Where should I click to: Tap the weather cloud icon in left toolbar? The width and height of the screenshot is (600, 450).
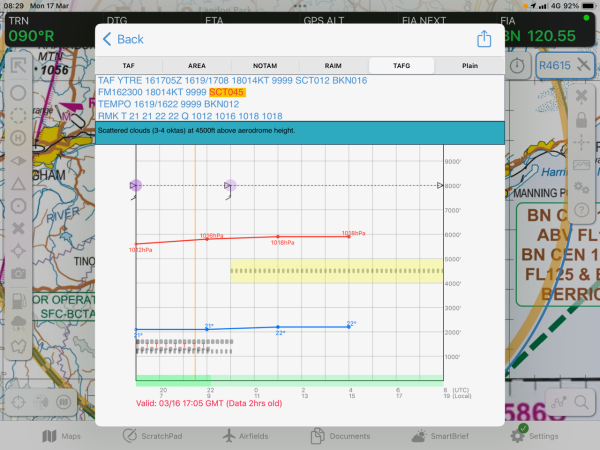18,322
